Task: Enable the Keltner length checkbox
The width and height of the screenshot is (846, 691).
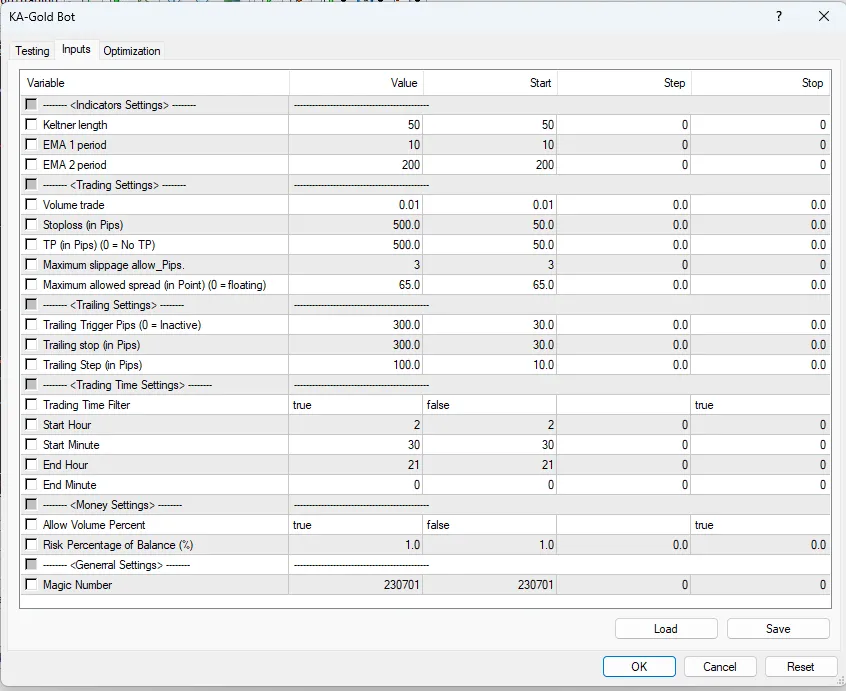Action: [x=31, y=125]
